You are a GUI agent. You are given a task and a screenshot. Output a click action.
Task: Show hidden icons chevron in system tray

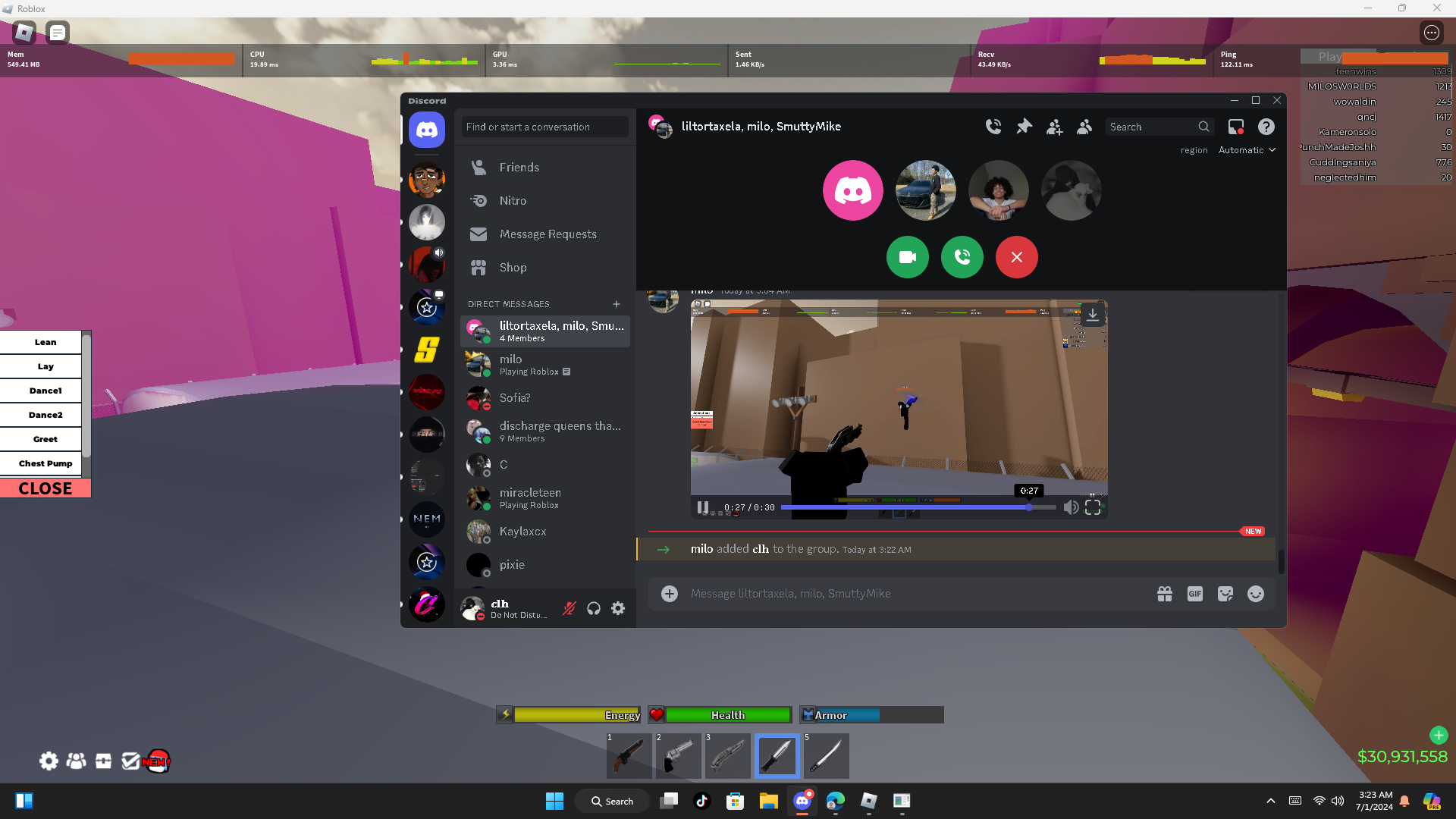1271,801
